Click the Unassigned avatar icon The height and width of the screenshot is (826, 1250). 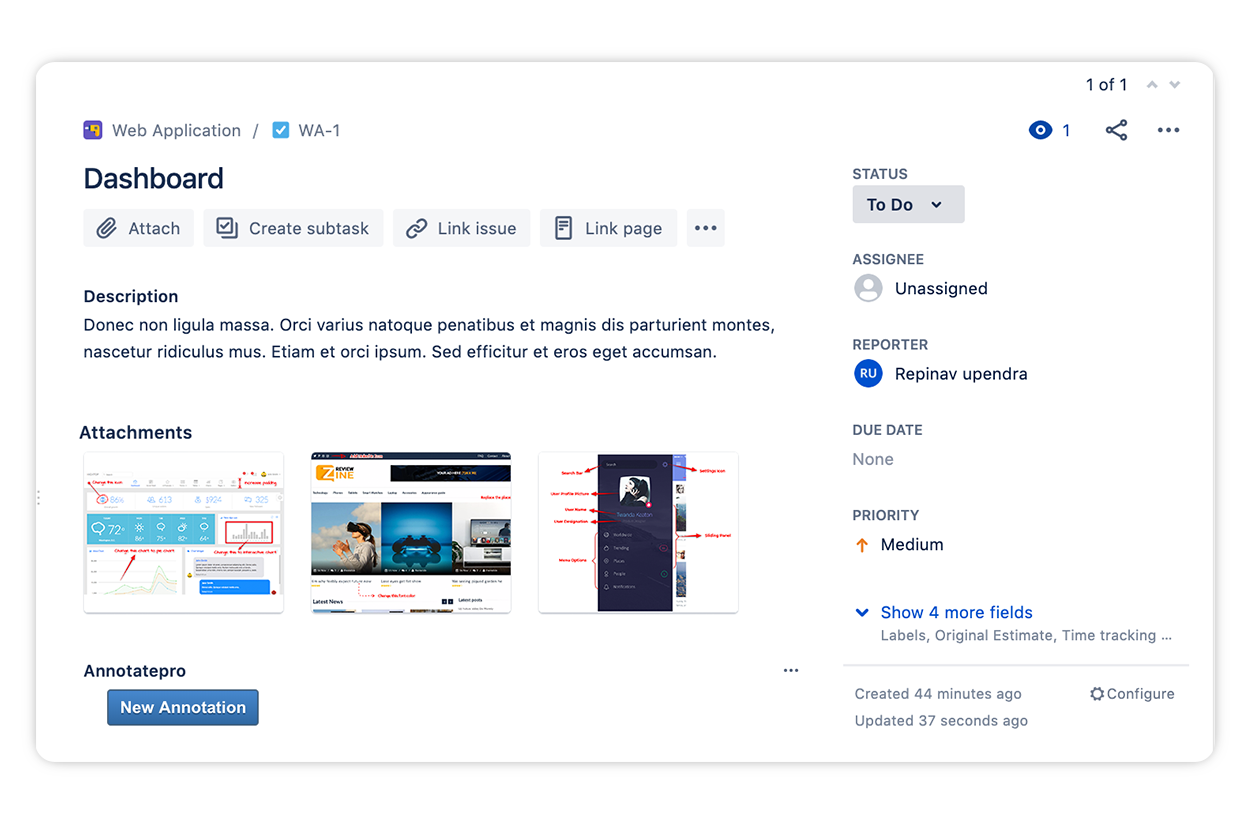868,288
